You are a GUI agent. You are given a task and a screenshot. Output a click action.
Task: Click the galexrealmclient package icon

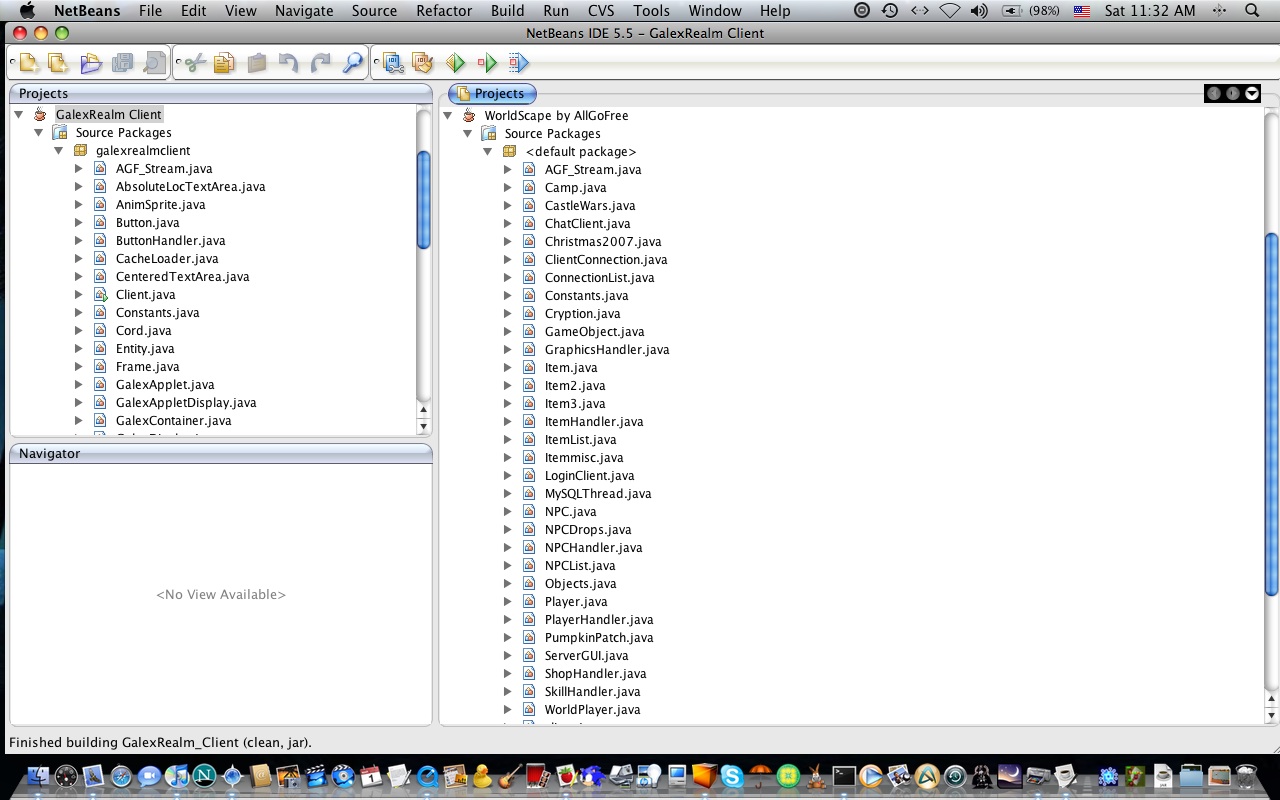click(80, 151)
